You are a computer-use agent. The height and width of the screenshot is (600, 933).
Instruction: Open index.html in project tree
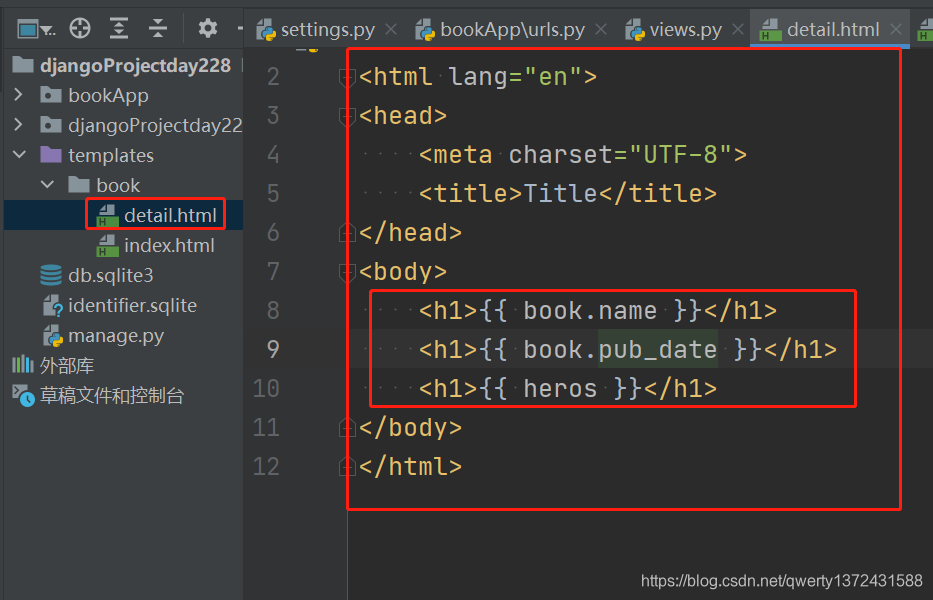coord(155,245)
